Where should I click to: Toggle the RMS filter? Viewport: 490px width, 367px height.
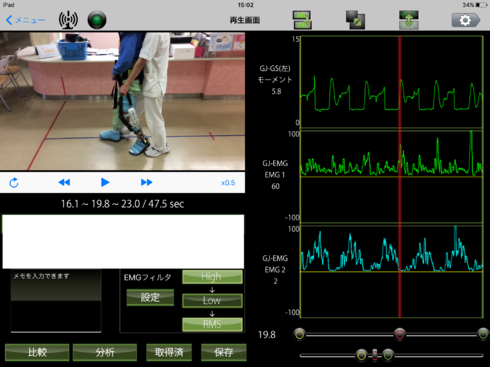coord(212,324)
